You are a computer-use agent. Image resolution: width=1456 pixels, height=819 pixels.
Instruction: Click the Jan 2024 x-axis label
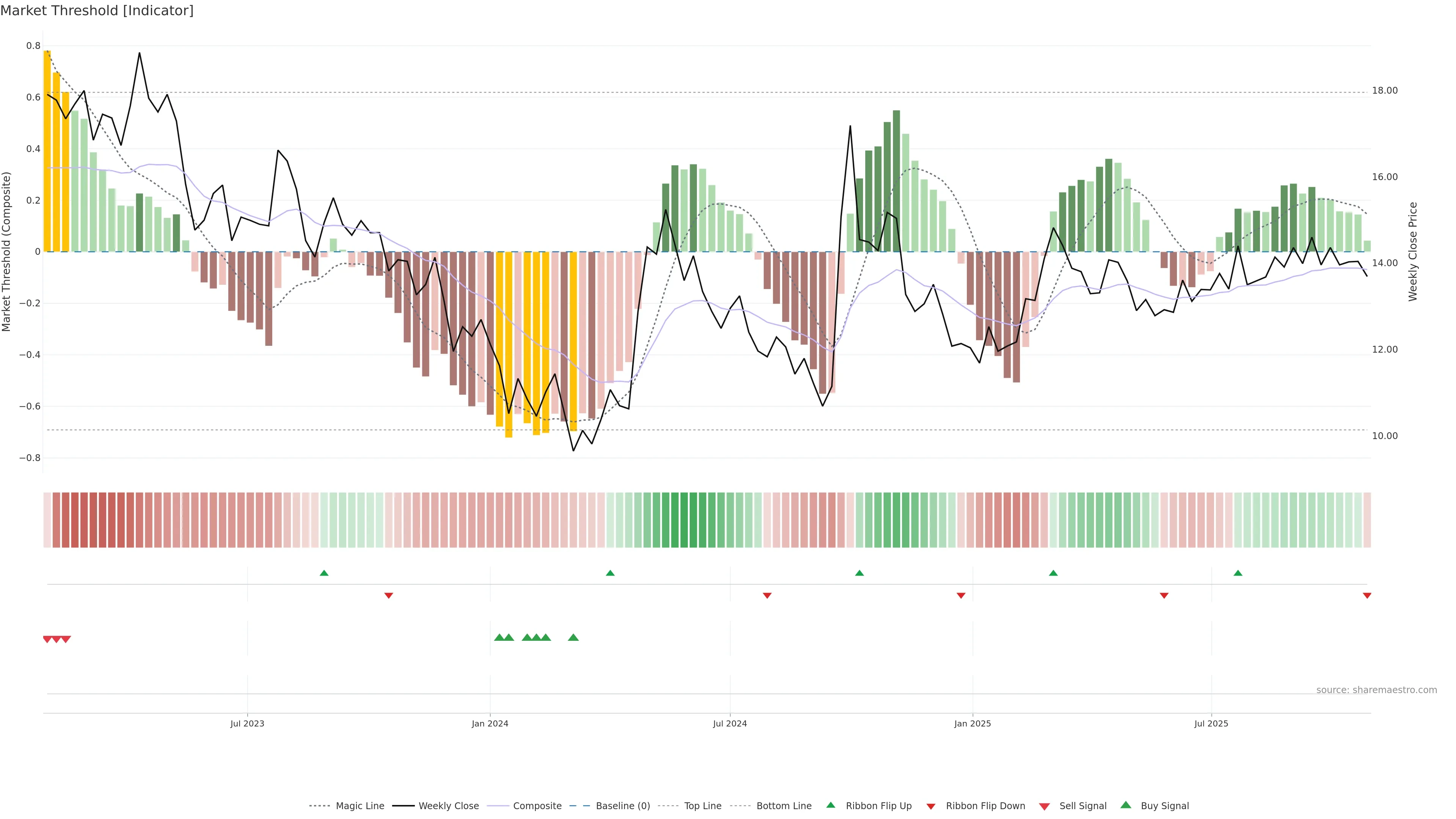[490, 723]
